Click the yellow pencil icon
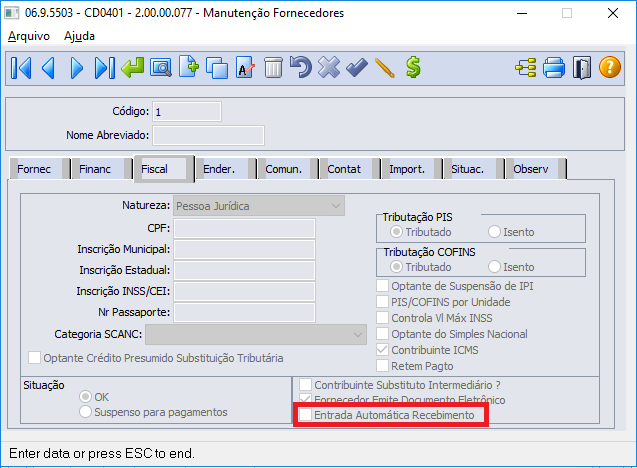Viewport: 637px width, 468px height. (385, 68)
